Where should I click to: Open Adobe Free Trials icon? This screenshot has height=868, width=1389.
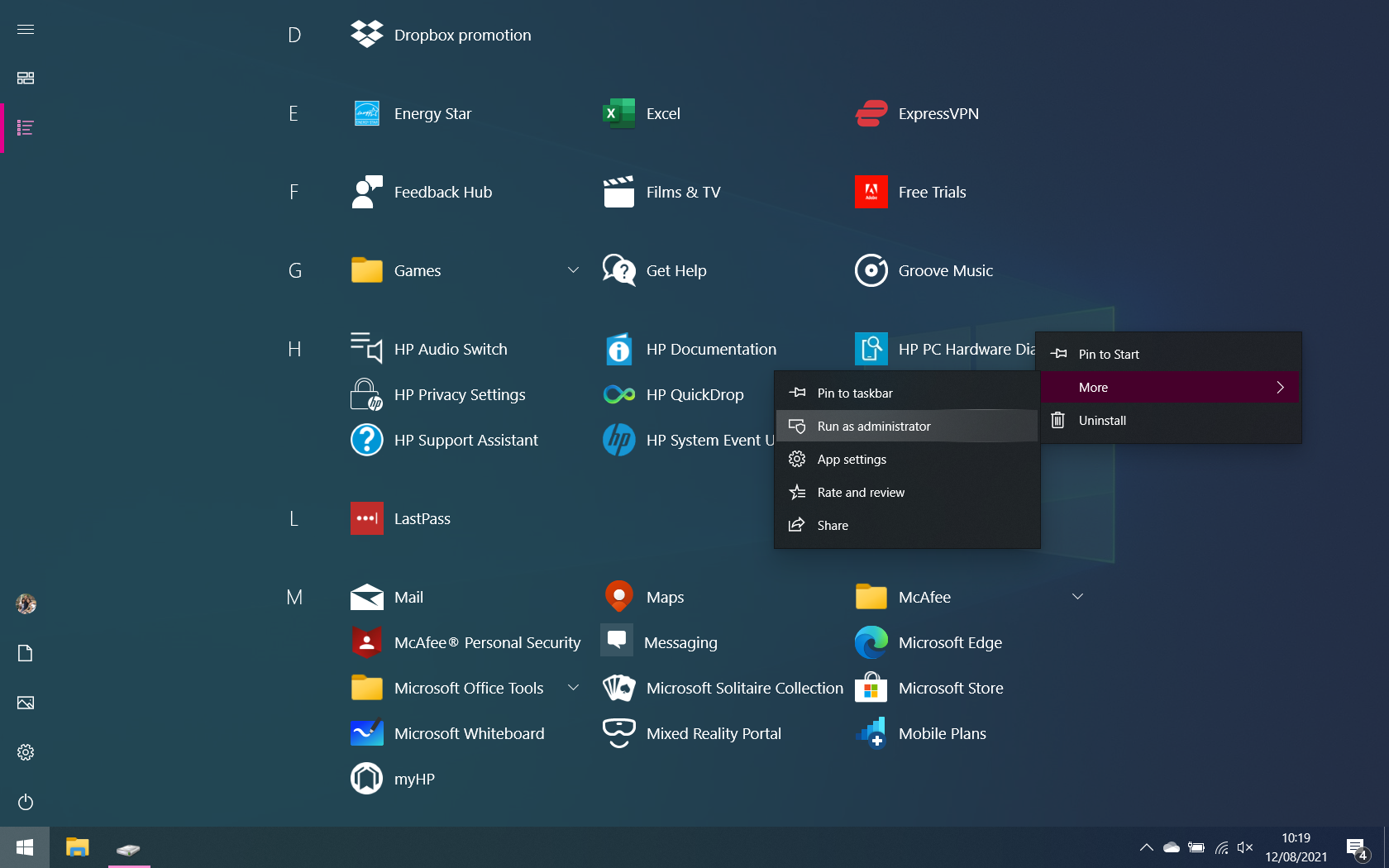[x=871, y=192]
